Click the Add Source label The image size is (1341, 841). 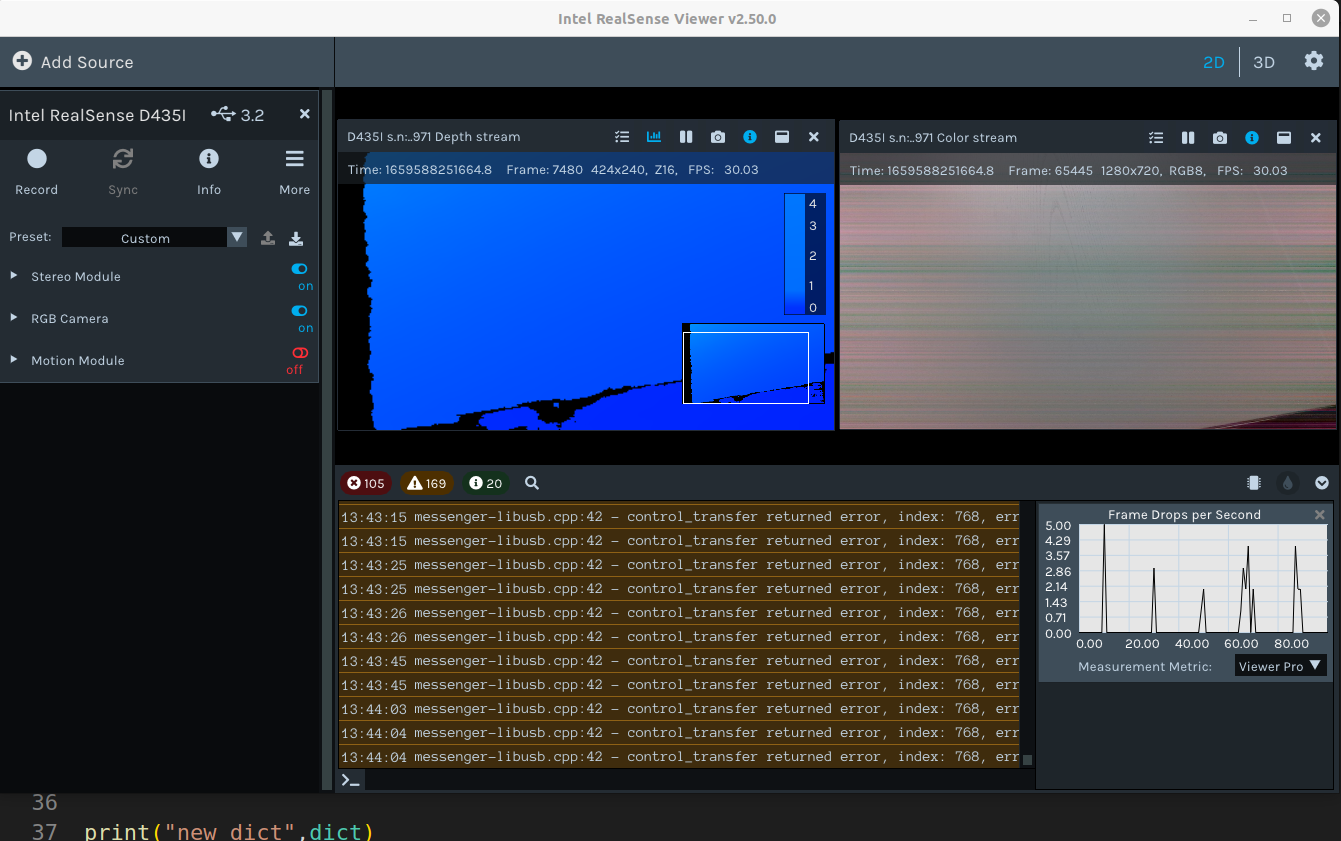click(x=87, y=62)
